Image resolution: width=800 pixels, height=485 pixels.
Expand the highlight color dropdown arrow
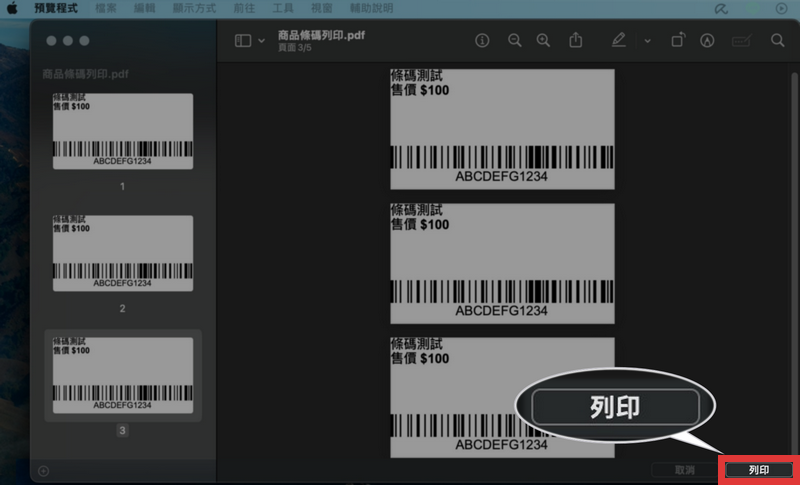647,41
